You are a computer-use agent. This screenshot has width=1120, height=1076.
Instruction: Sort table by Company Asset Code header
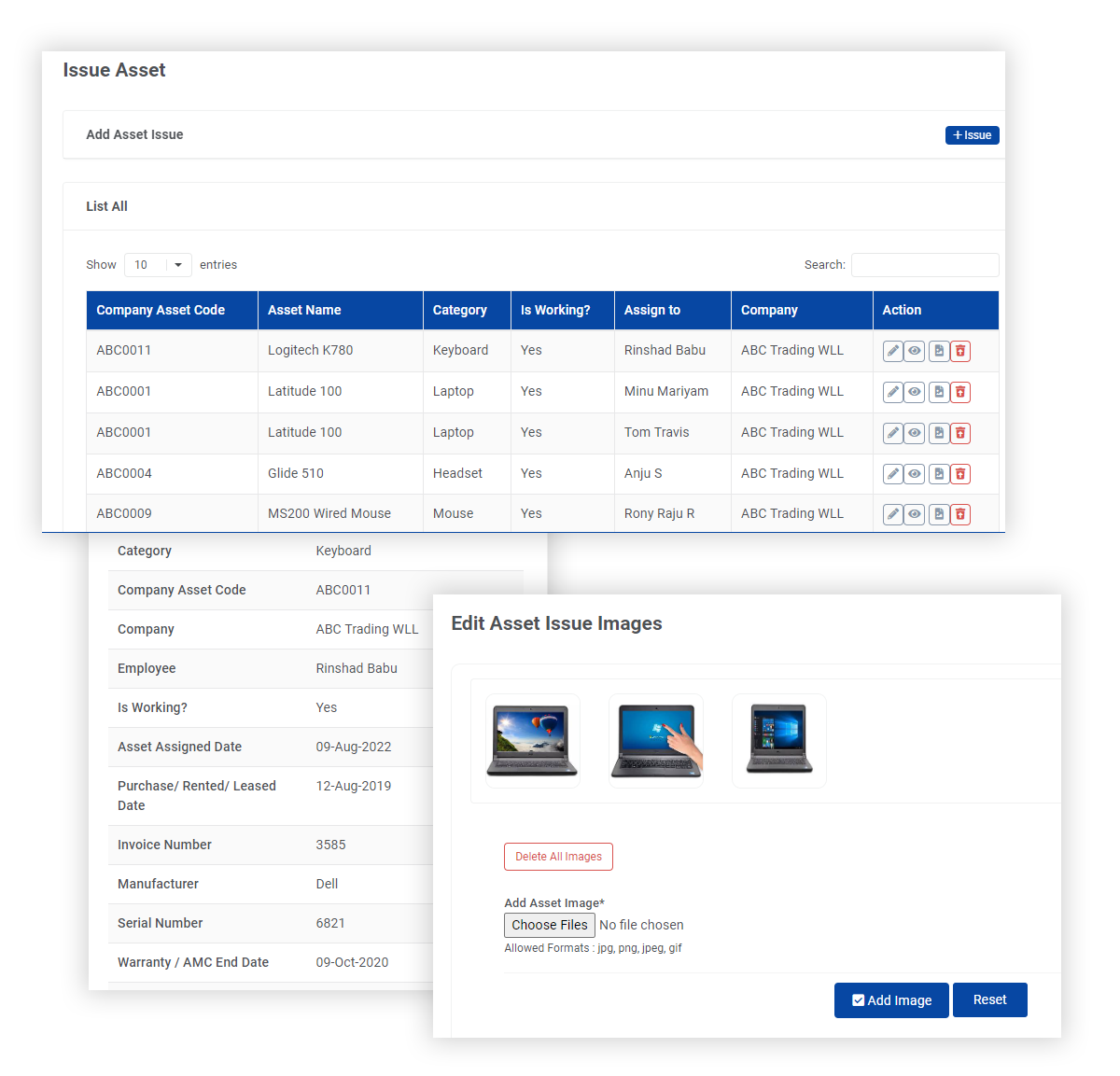point(161,310)
